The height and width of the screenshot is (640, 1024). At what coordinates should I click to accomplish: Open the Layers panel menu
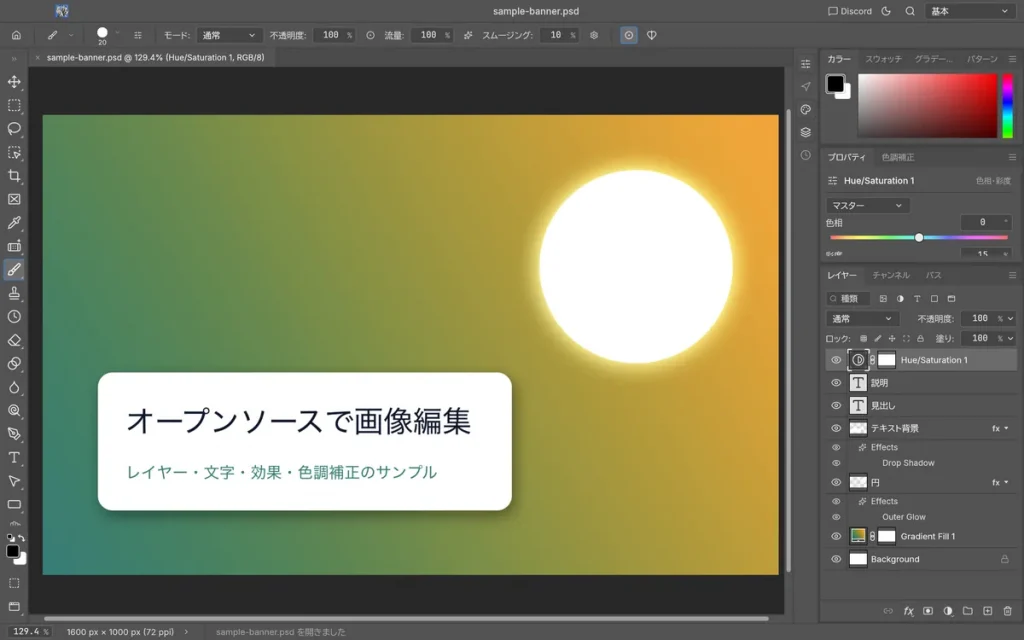click(x=1012, y=276)
